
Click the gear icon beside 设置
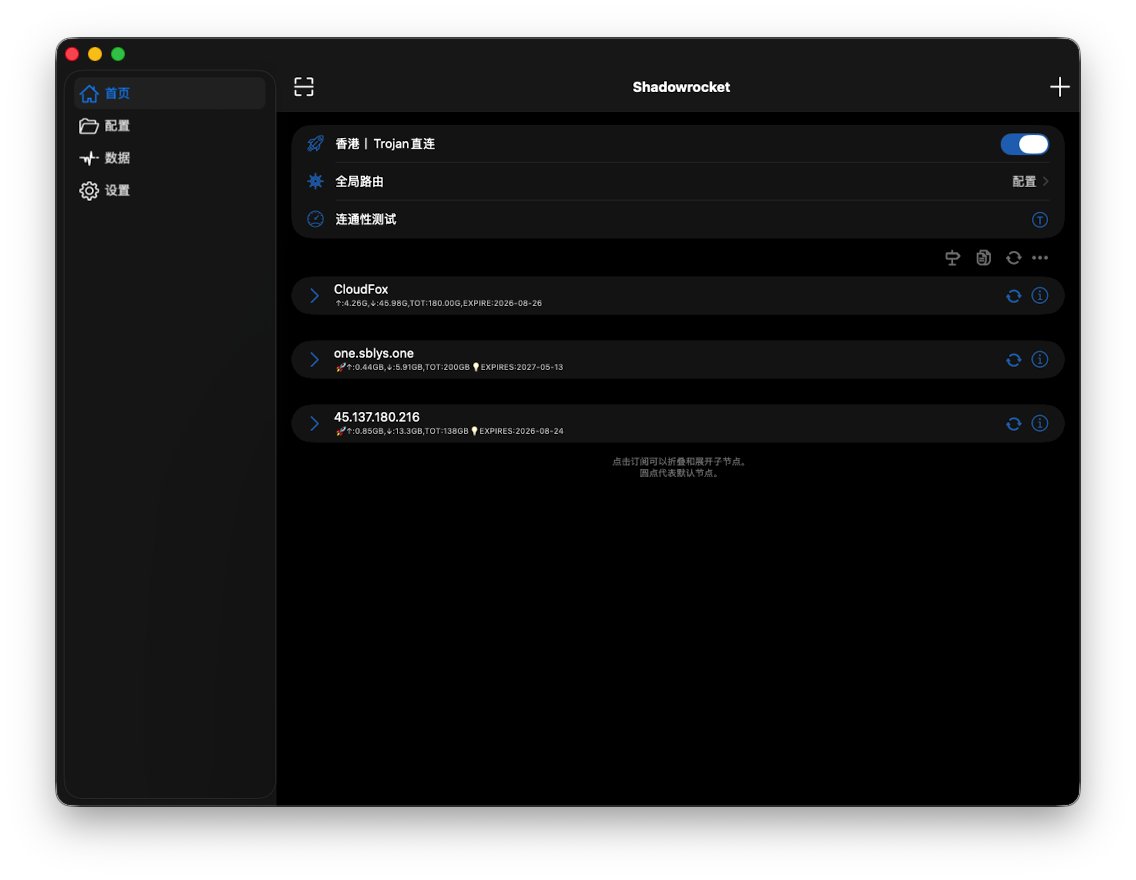(89, 190)
